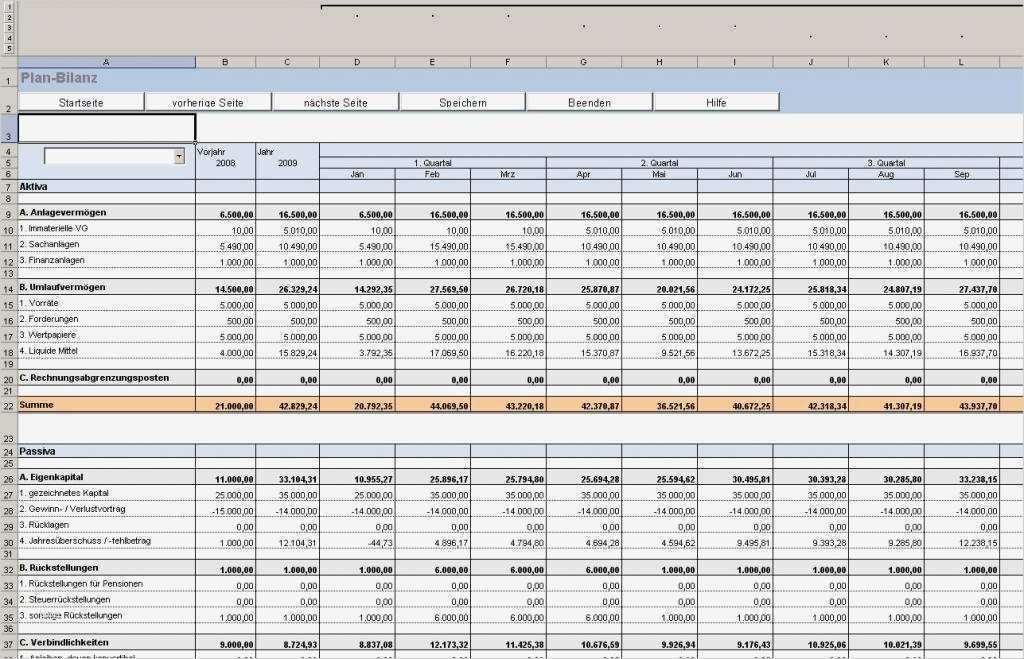
Task: Open the selection dropdown under the buttons
Action: click(x=179, y=156)
